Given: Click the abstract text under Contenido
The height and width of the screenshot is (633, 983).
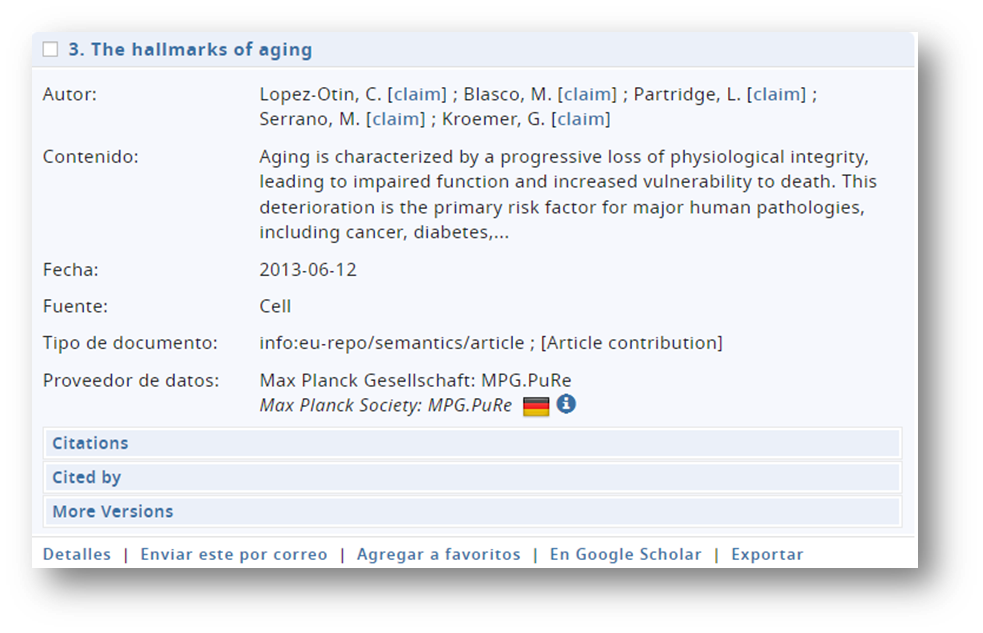Looking at the screenshot, I should click(x=560, y=195).
